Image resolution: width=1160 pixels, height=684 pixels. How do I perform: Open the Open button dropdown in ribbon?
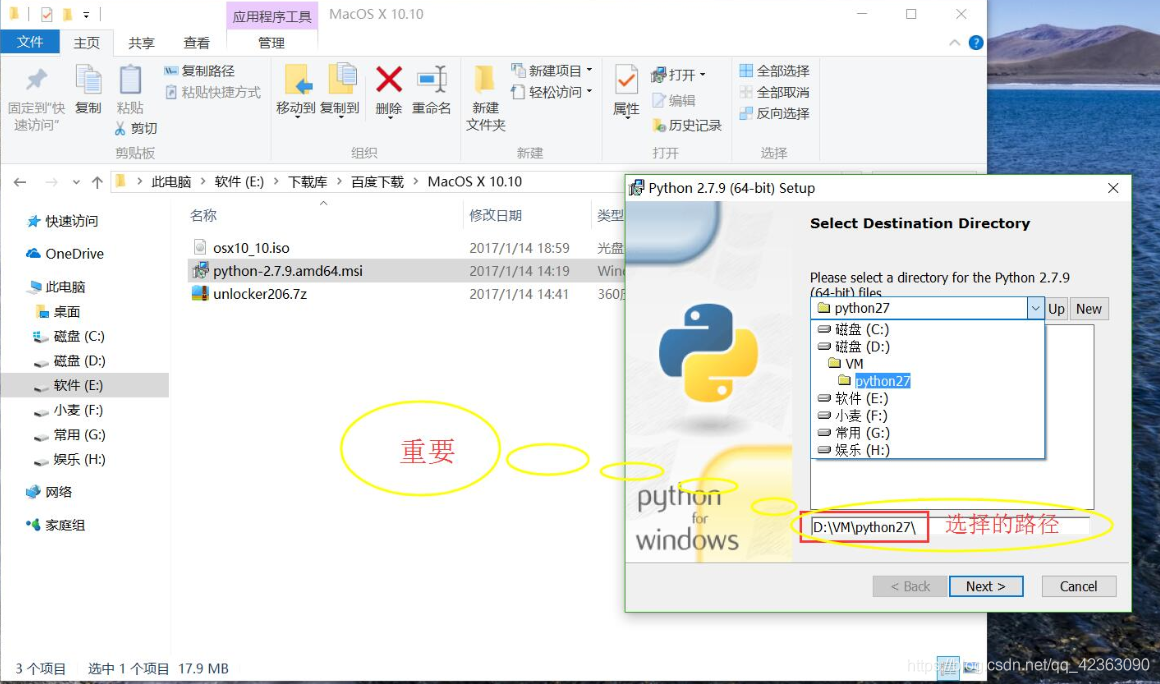[678, 75]
